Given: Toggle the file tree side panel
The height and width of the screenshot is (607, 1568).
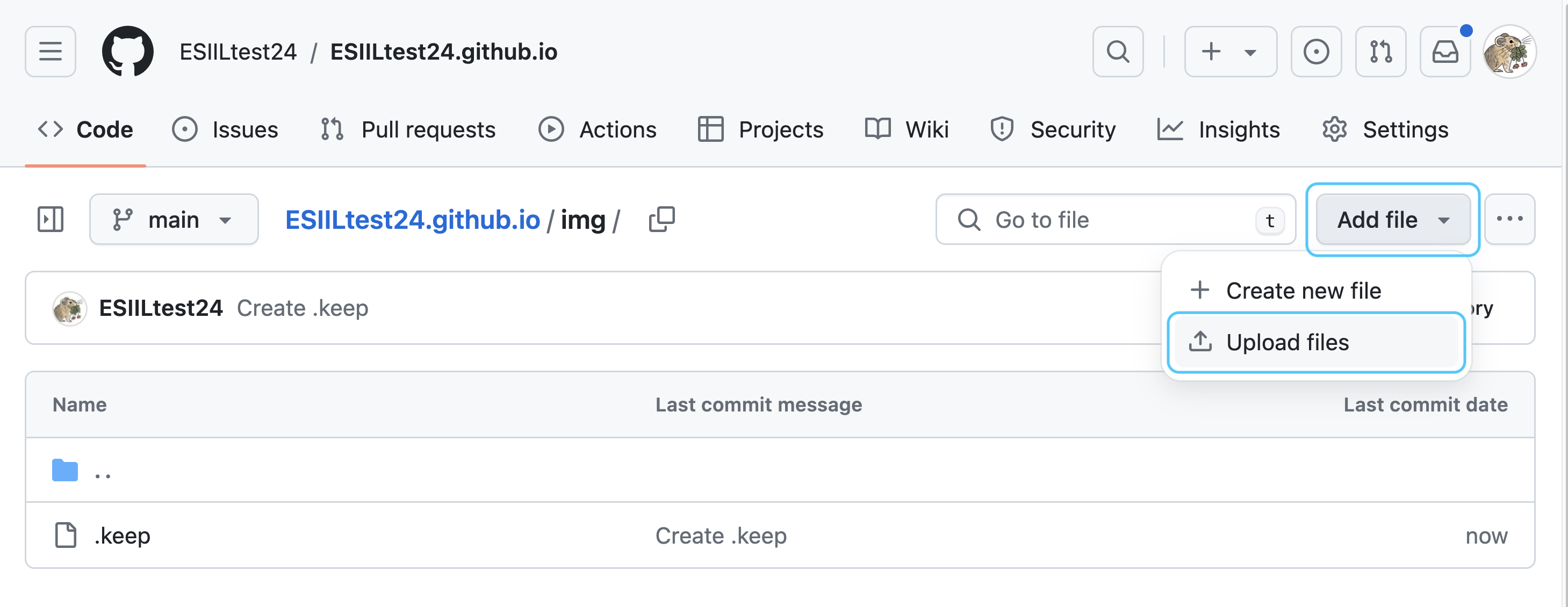Looking at the screenshot, I should (x=51, y=220).
